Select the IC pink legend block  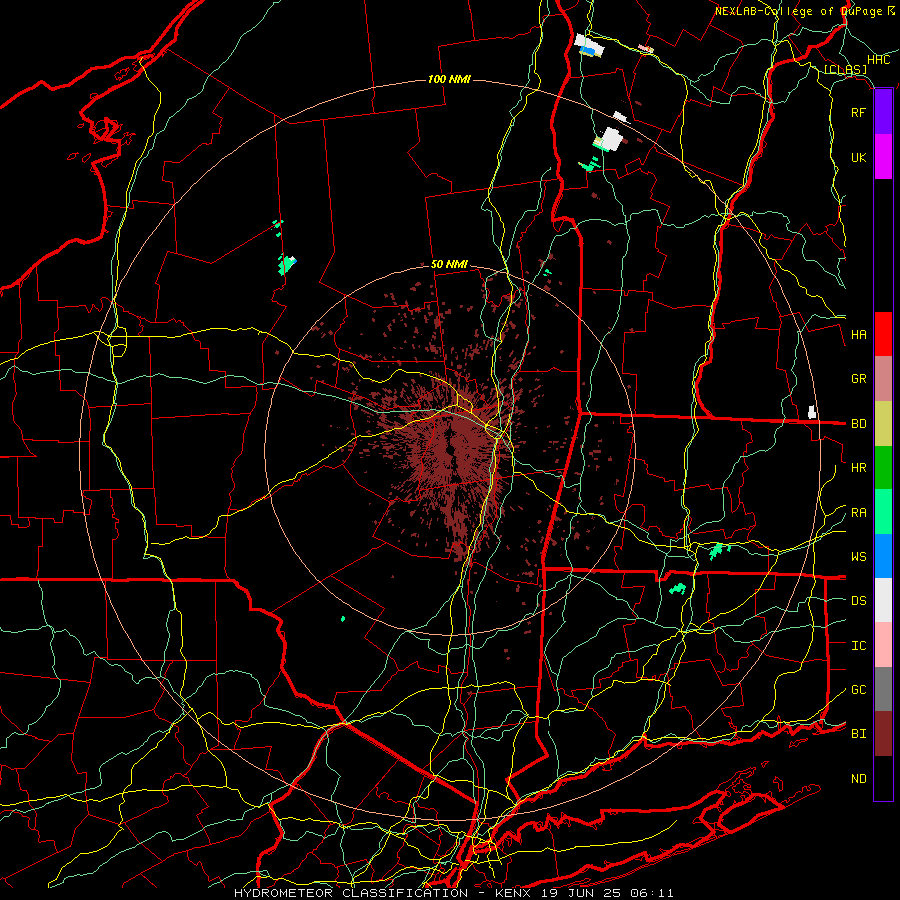click(883, 645)
